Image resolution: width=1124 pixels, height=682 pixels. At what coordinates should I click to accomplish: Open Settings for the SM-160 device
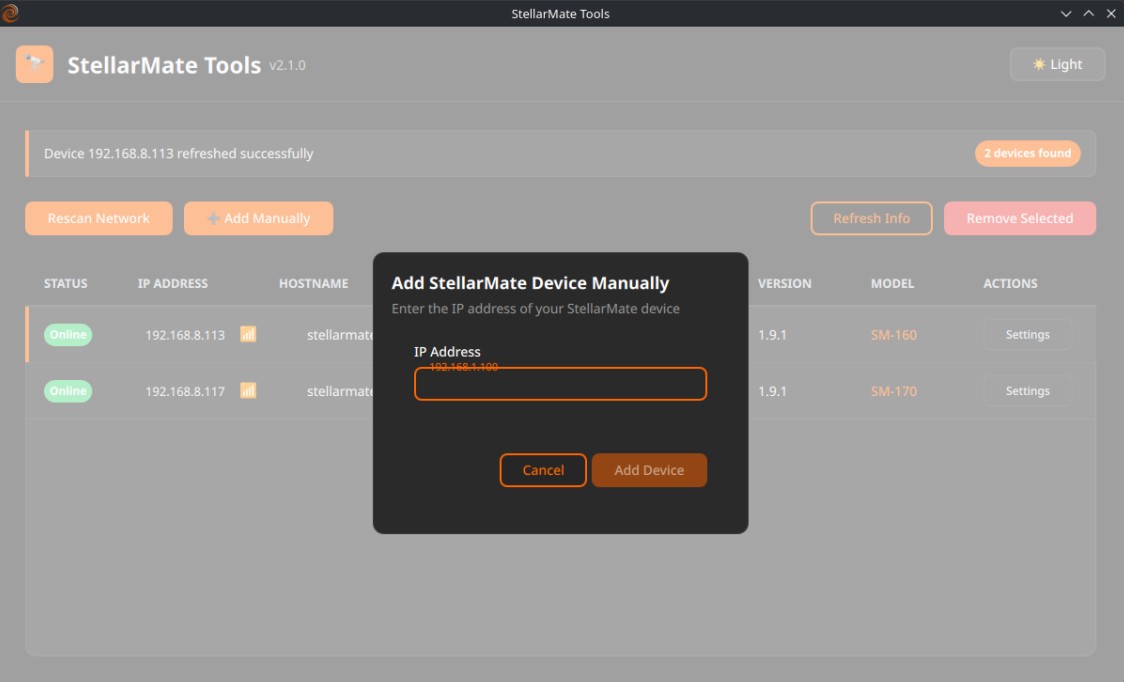tap(1027, 334)
